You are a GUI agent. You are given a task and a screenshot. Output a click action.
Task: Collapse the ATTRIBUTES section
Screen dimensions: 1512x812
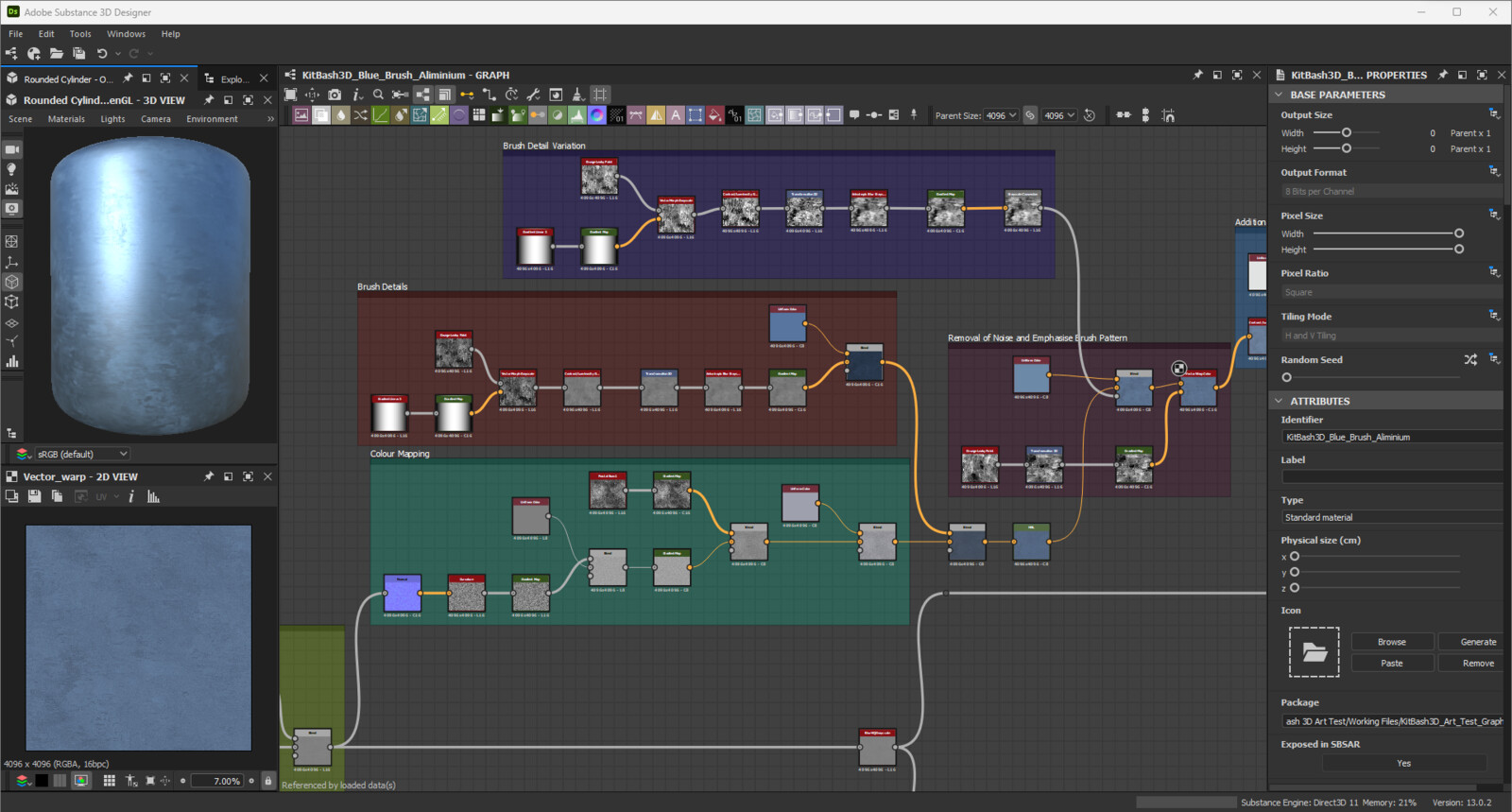(1280, 401)
